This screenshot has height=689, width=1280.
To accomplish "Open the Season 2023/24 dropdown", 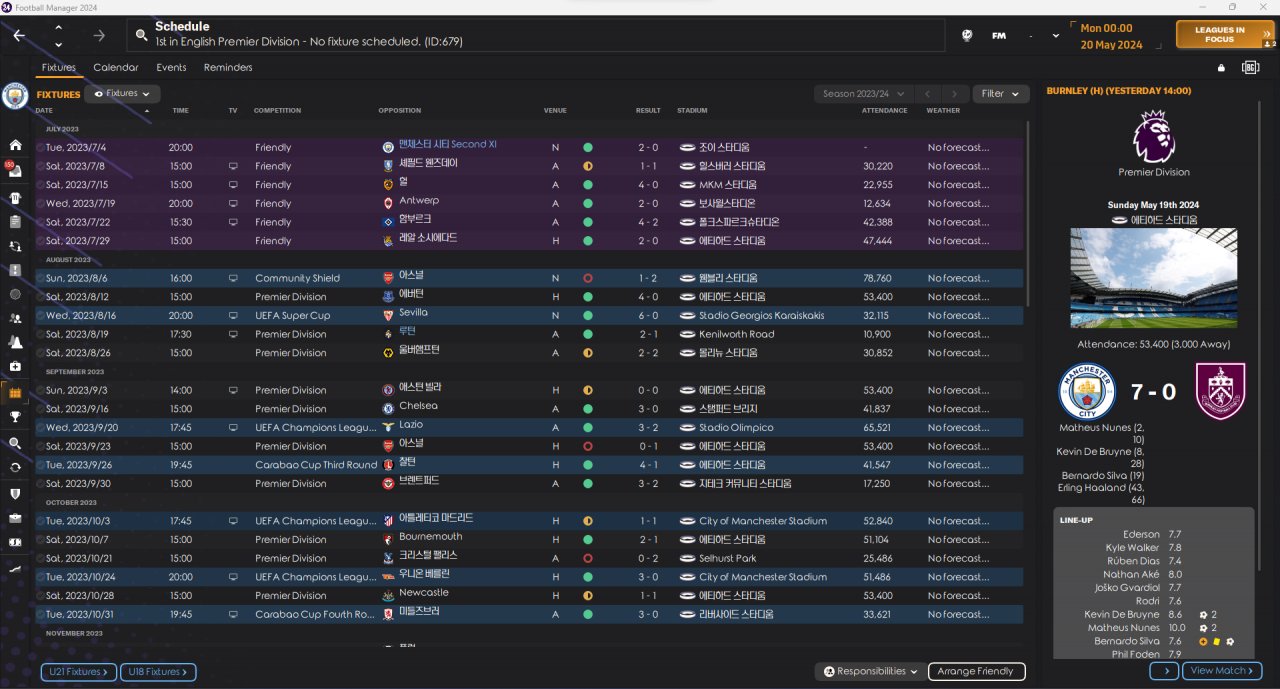I will point(865,93).
